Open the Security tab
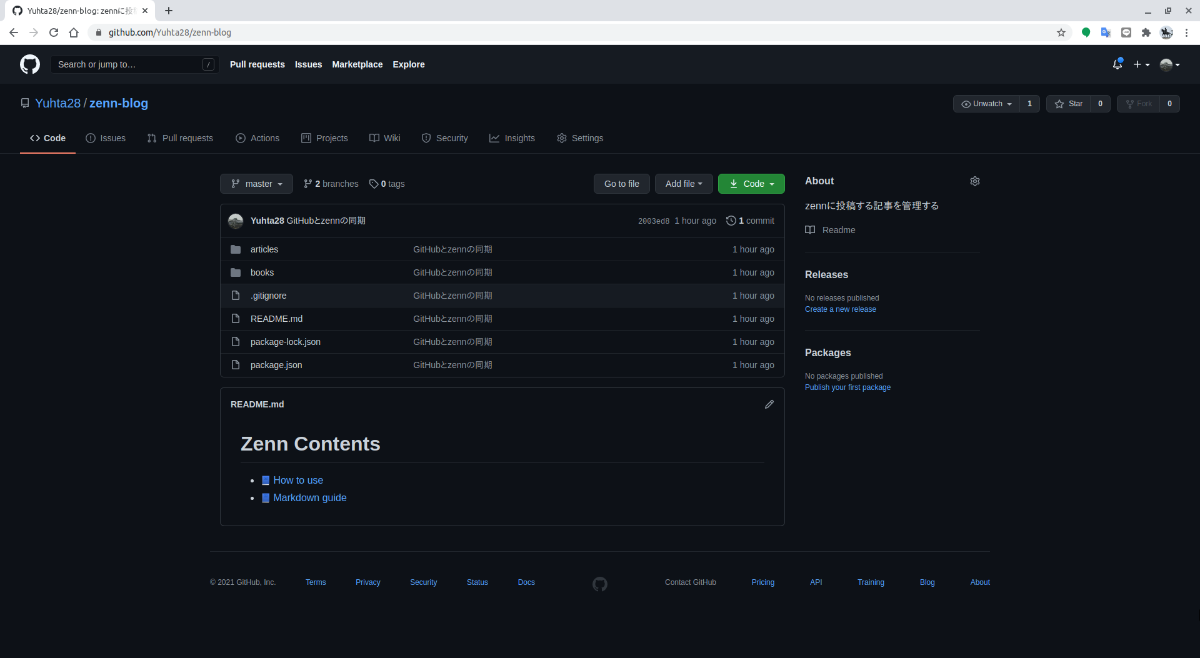 [444, 138]
